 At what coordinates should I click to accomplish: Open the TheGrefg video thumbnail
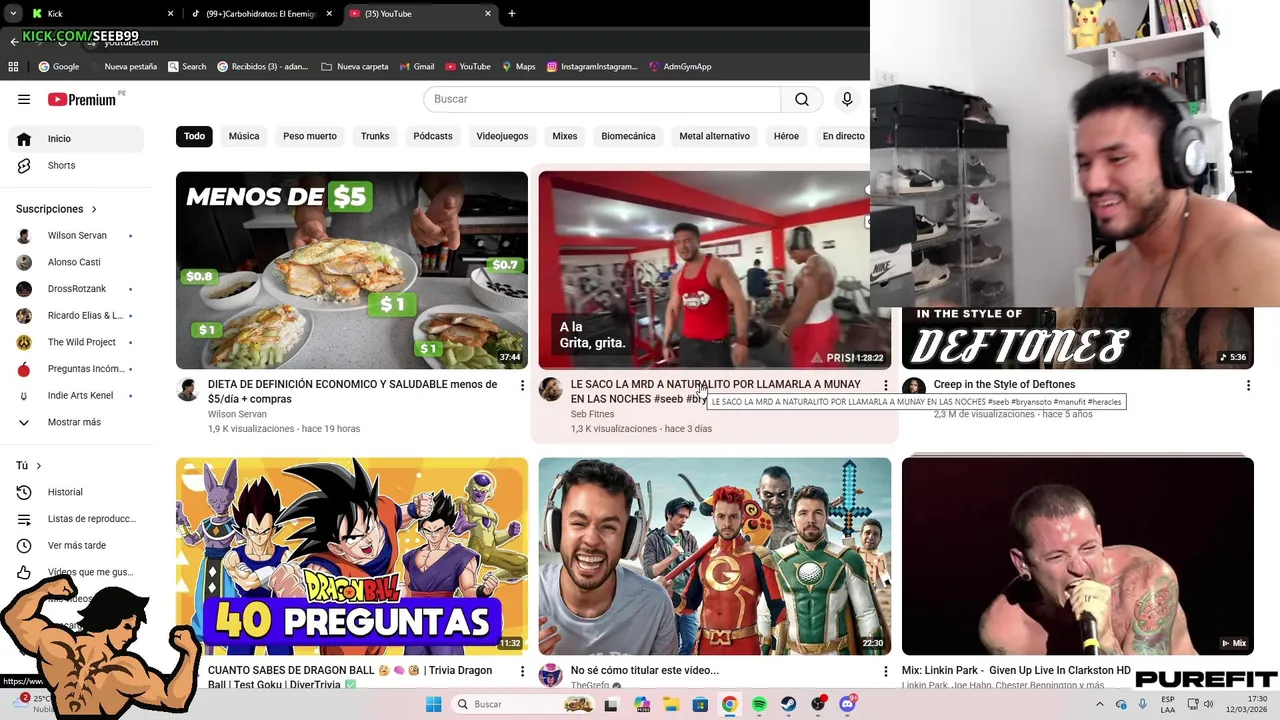click(715, 556)
